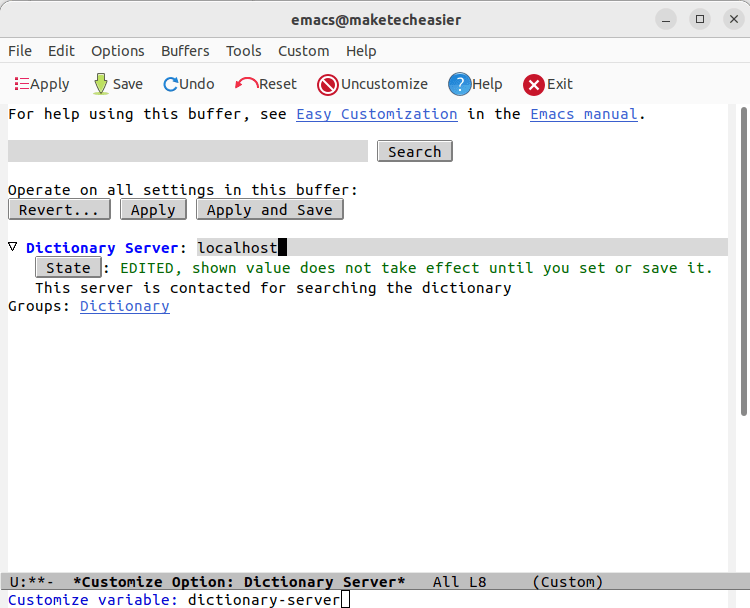The image size is (750, 608).
Task: Open Help from the toolbar
Action: (475, 84)
